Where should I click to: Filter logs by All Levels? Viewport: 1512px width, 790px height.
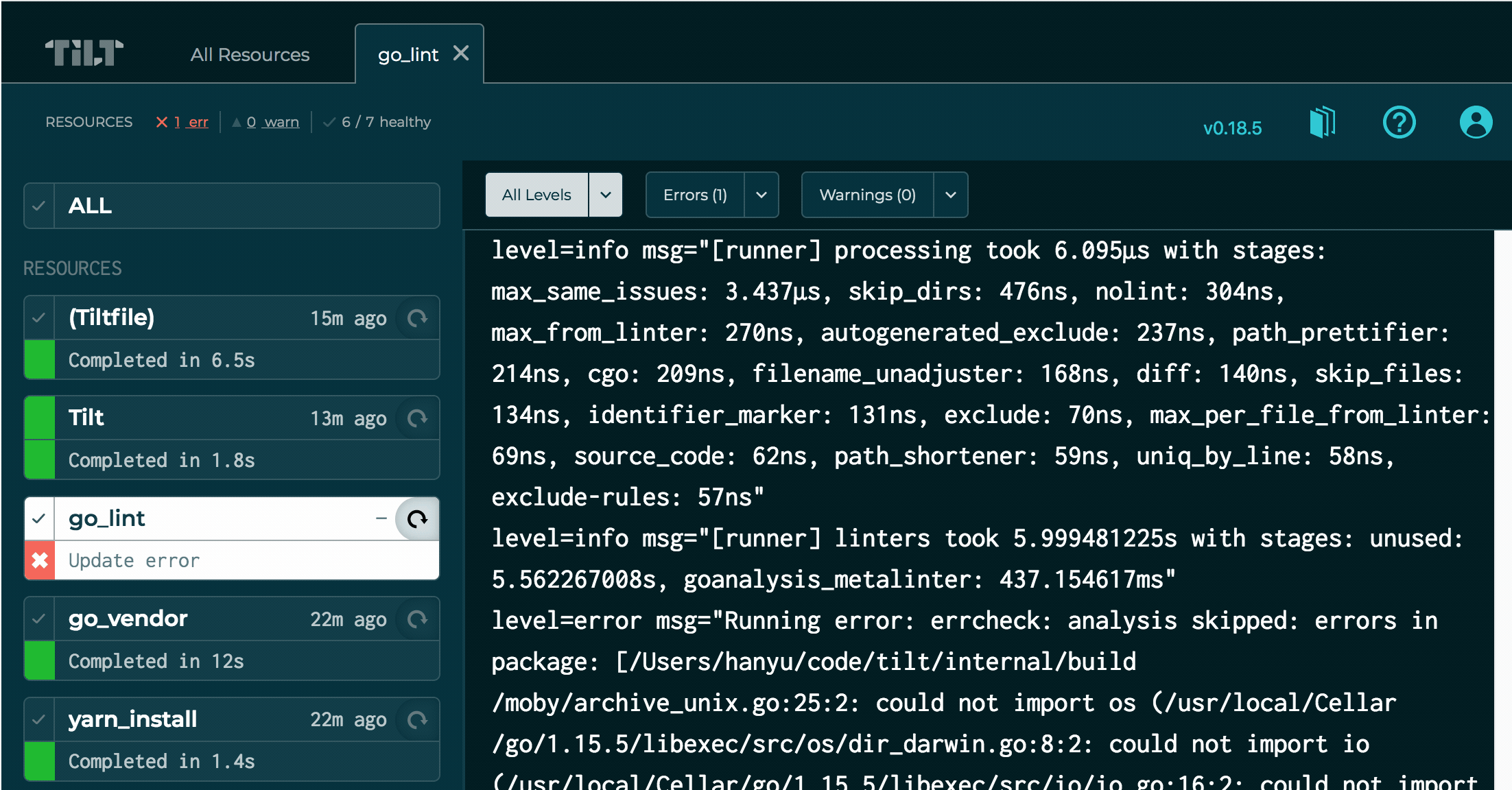536,195
